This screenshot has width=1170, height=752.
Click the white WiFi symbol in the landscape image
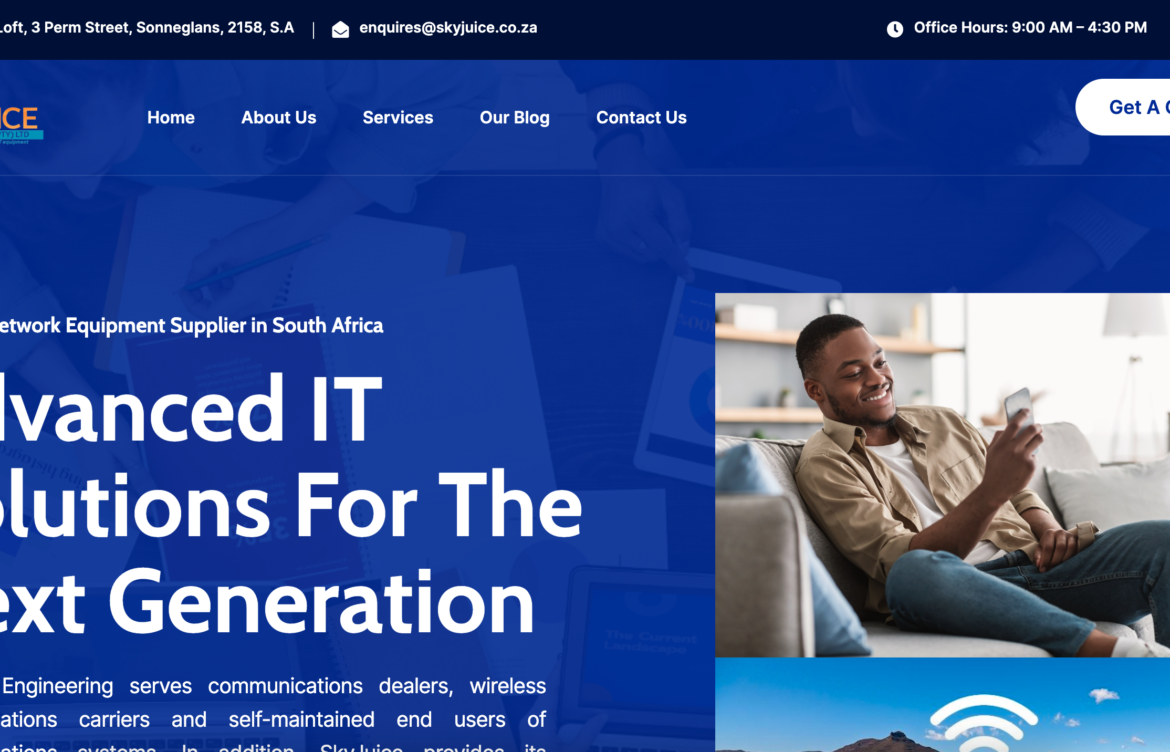tap(983, 722)
